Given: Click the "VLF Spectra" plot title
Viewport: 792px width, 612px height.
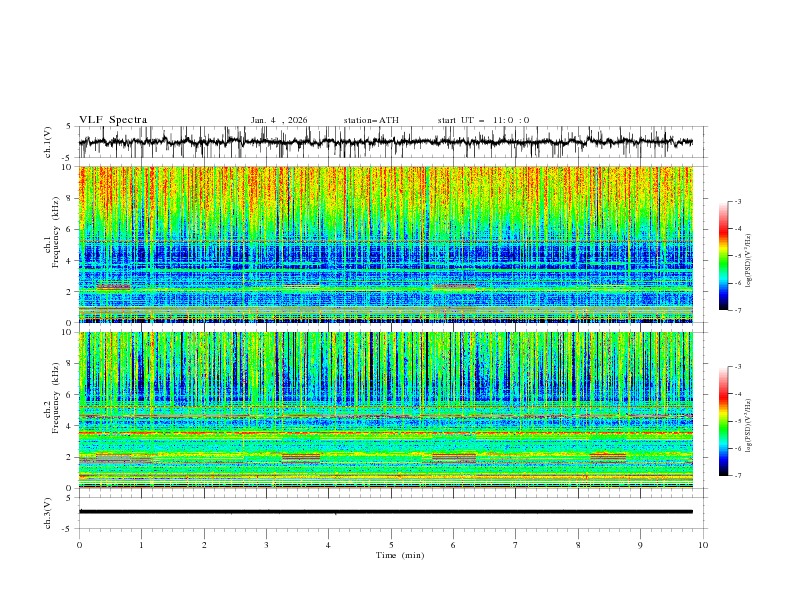Looking at the screenshot, I should coord(113,120).
